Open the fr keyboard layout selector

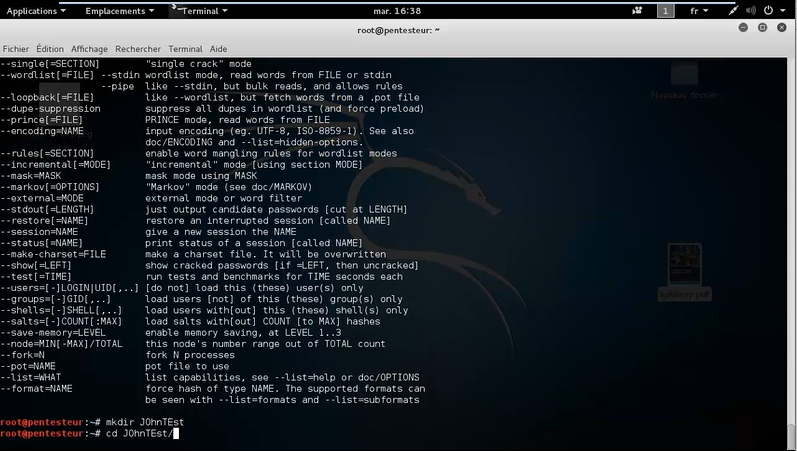(x=699, y=10)
